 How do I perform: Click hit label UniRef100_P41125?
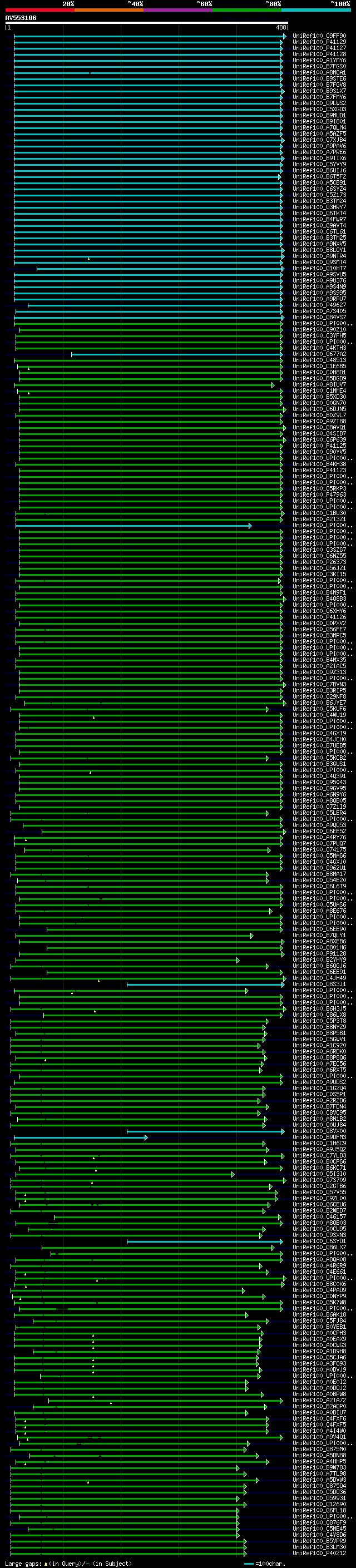click(x=319, y=446)
